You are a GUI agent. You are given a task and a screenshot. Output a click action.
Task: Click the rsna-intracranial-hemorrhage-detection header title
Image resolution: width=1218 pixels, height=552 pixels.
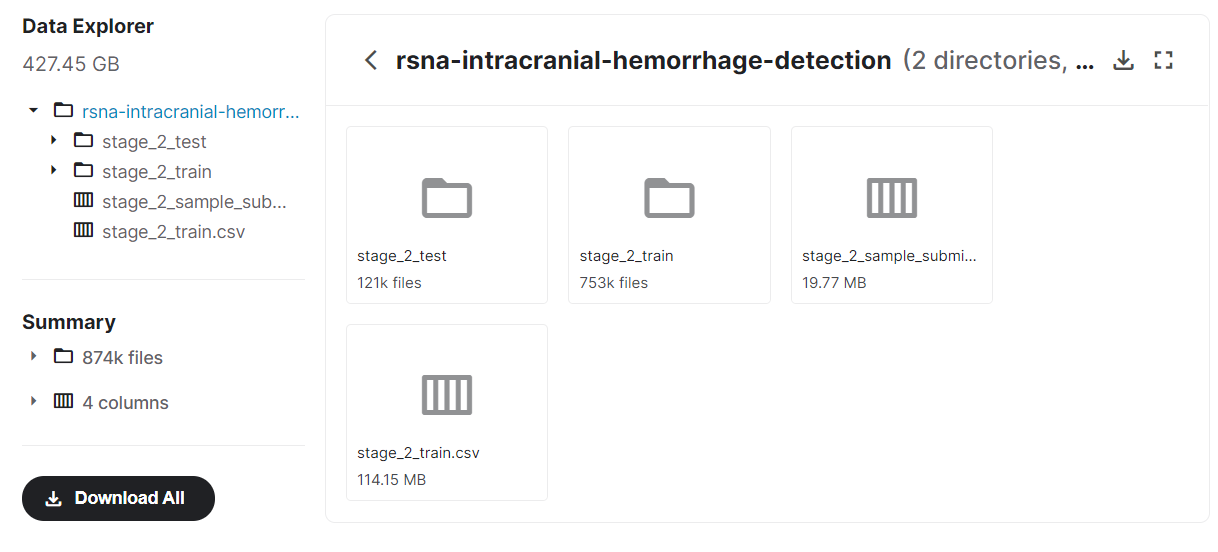pyautogui.click(x=643, y=61)
